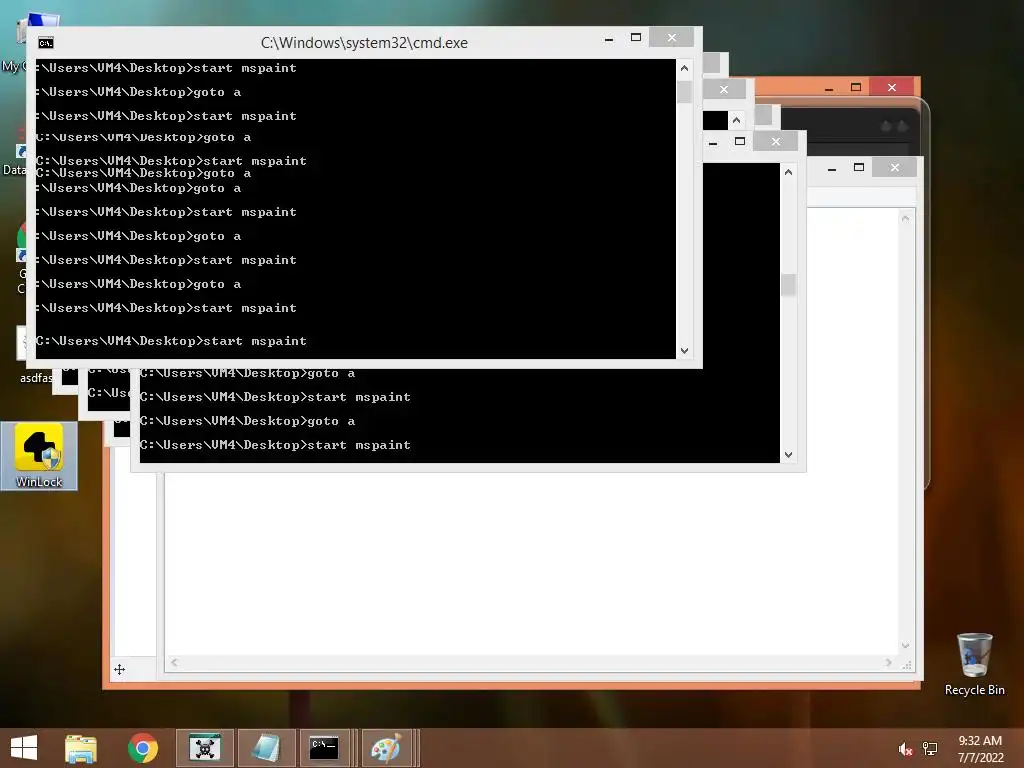Open the network status tray icon
1024x768 pixels.
(930, 749)
